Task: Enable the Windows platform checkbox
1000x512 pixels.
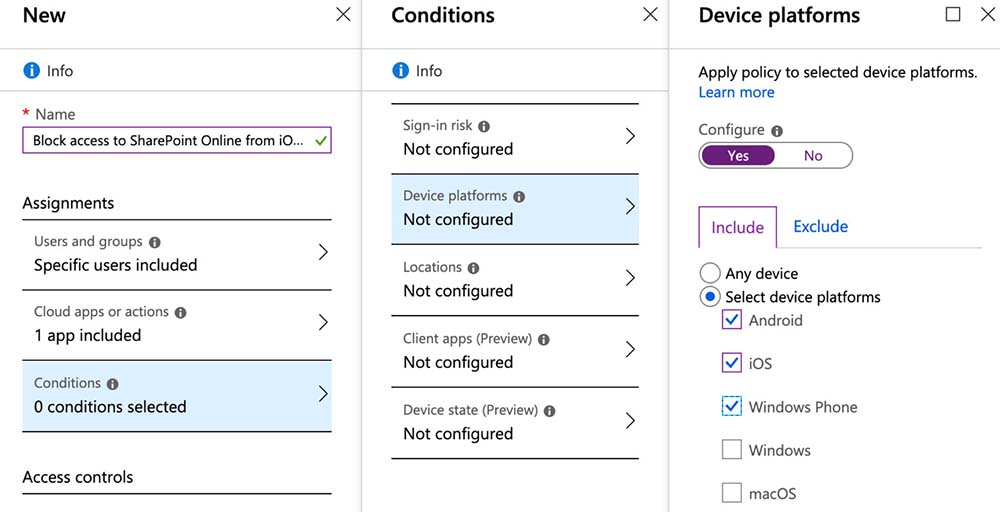Action: coord(732,450)
